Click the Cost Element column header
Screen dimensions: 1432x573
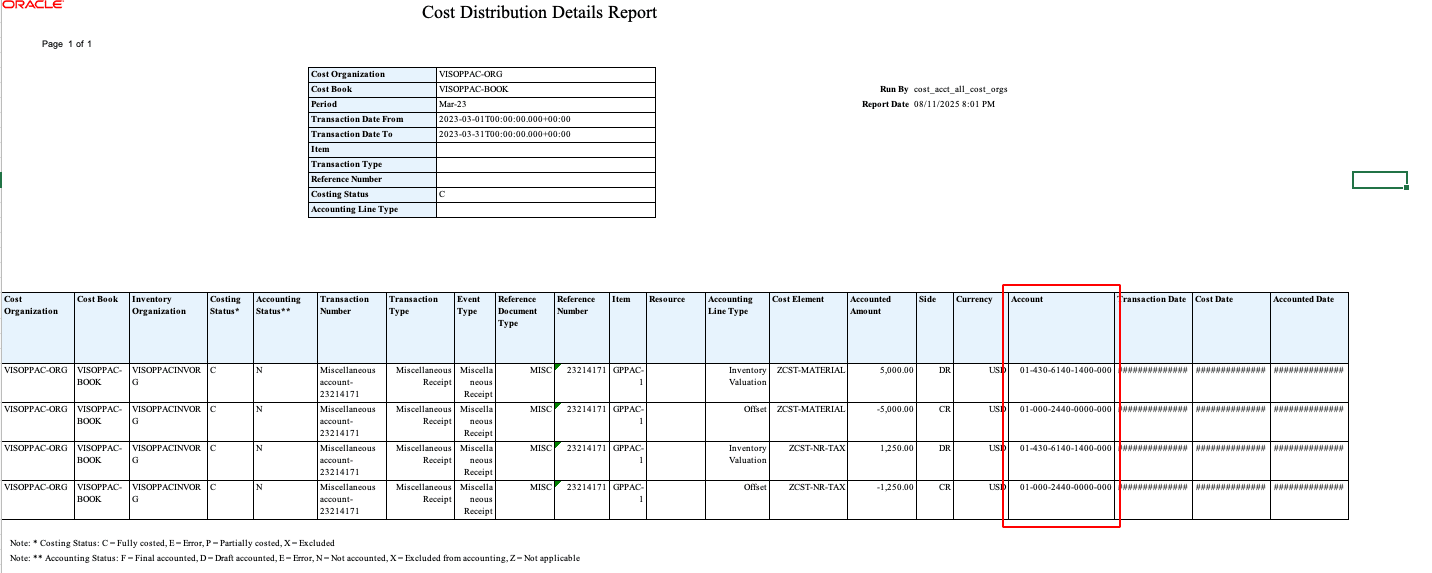[808, 327]
